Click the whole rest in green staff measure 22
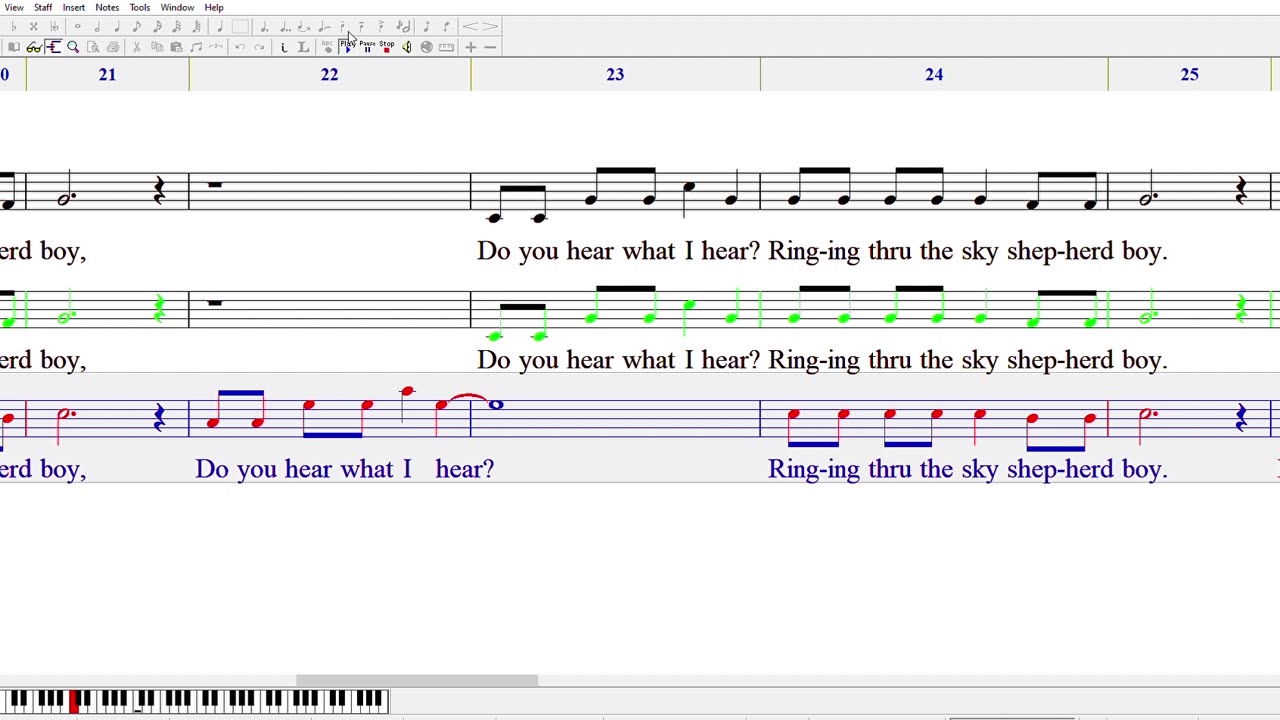Viewport: 1280px width, 720px height. (x=214, y=302)
